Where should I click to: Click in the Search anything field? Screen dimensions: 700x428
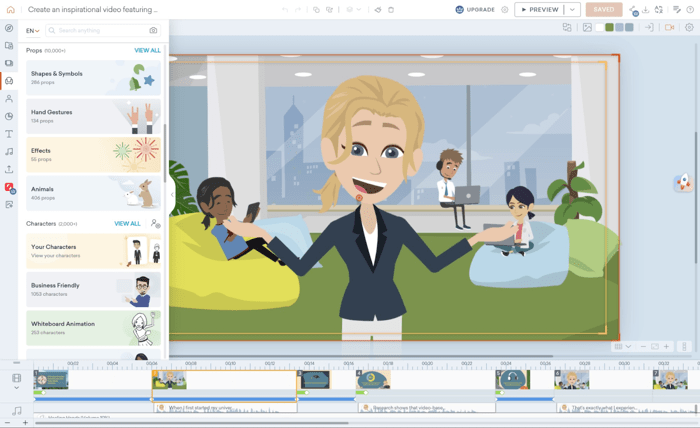(98, 31)
